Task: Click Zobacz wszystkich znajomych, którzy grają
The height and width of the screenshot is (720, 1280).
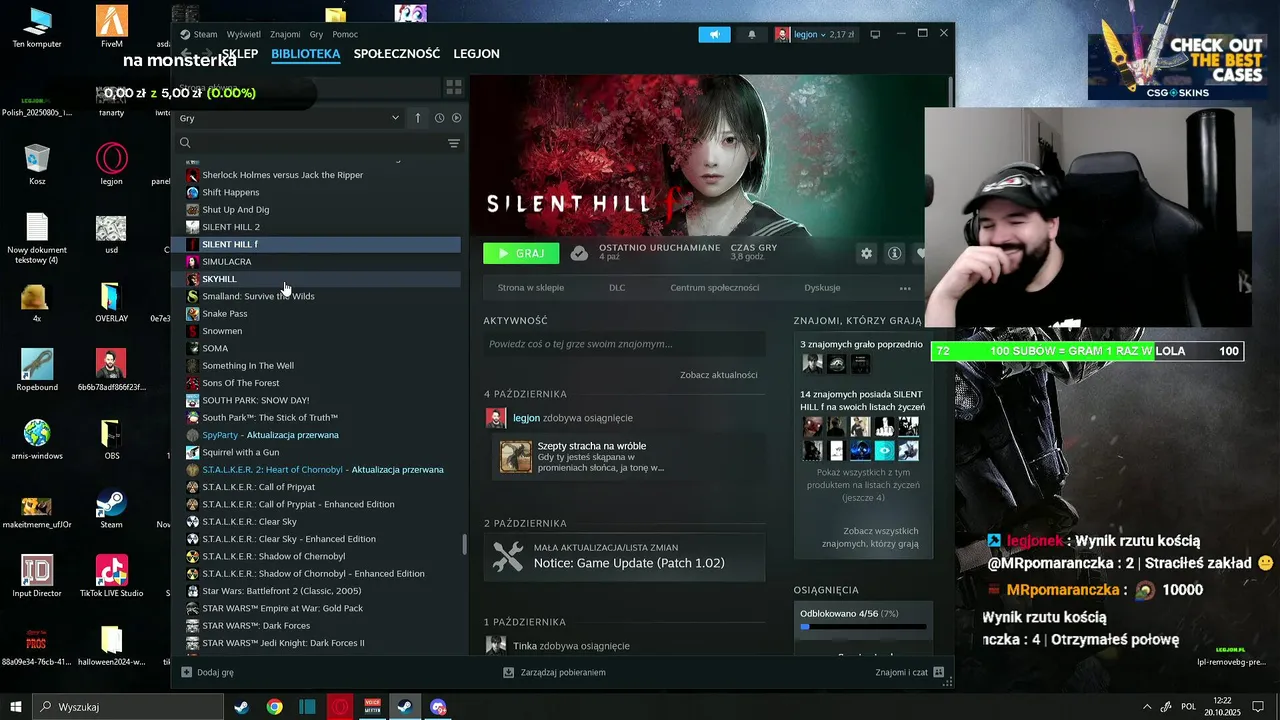Action: 870,537
